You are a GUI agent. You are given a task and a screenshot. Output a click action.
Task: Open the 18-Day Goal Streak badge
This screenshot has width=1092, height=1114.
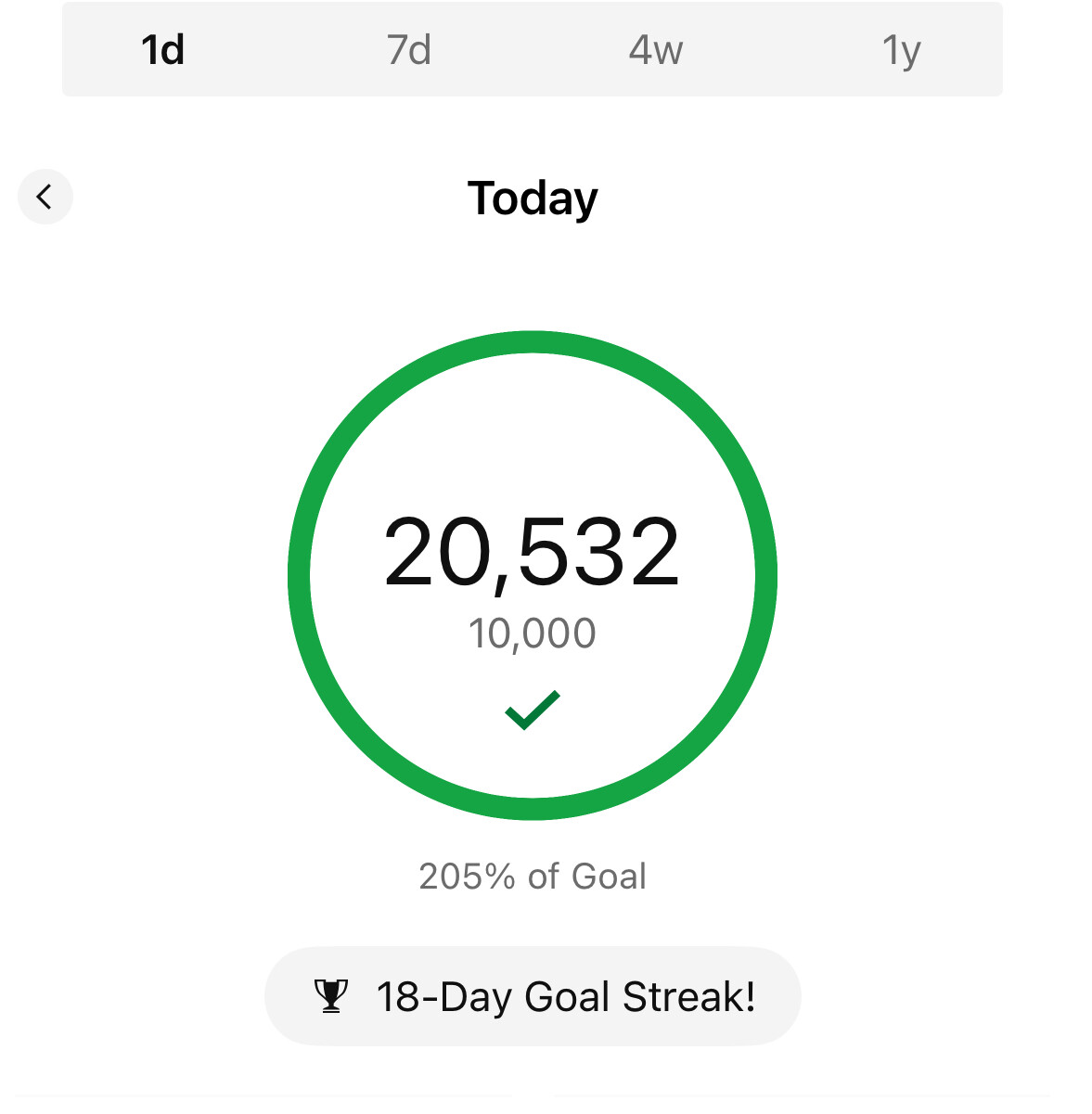pyautogui.click(x=533, y=996)
